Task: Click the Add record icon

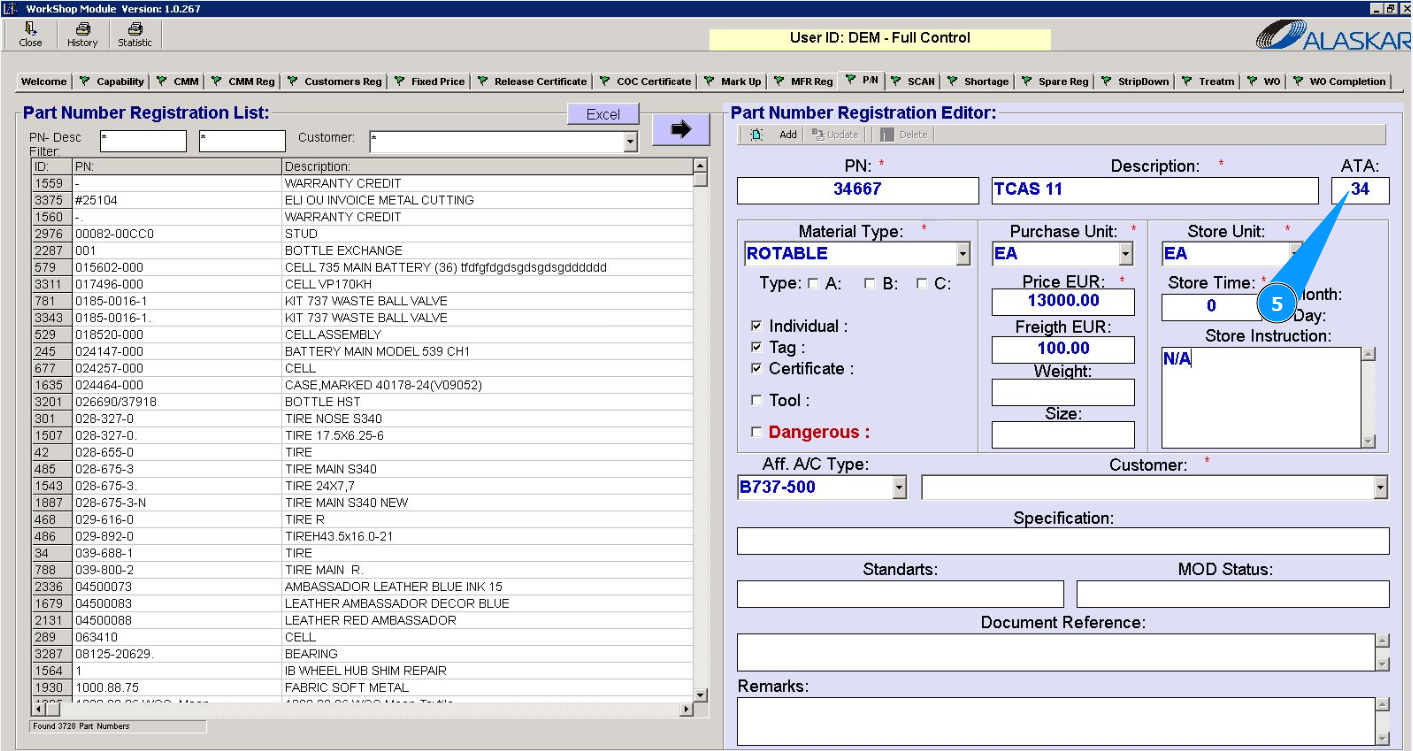Action: click(757, 135)
